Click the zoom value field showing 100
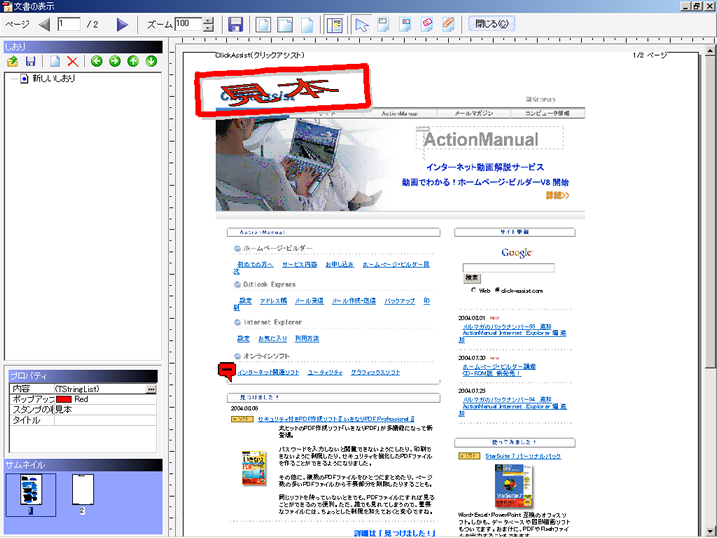This screenshot has width=717, height=538. (188, 24)
